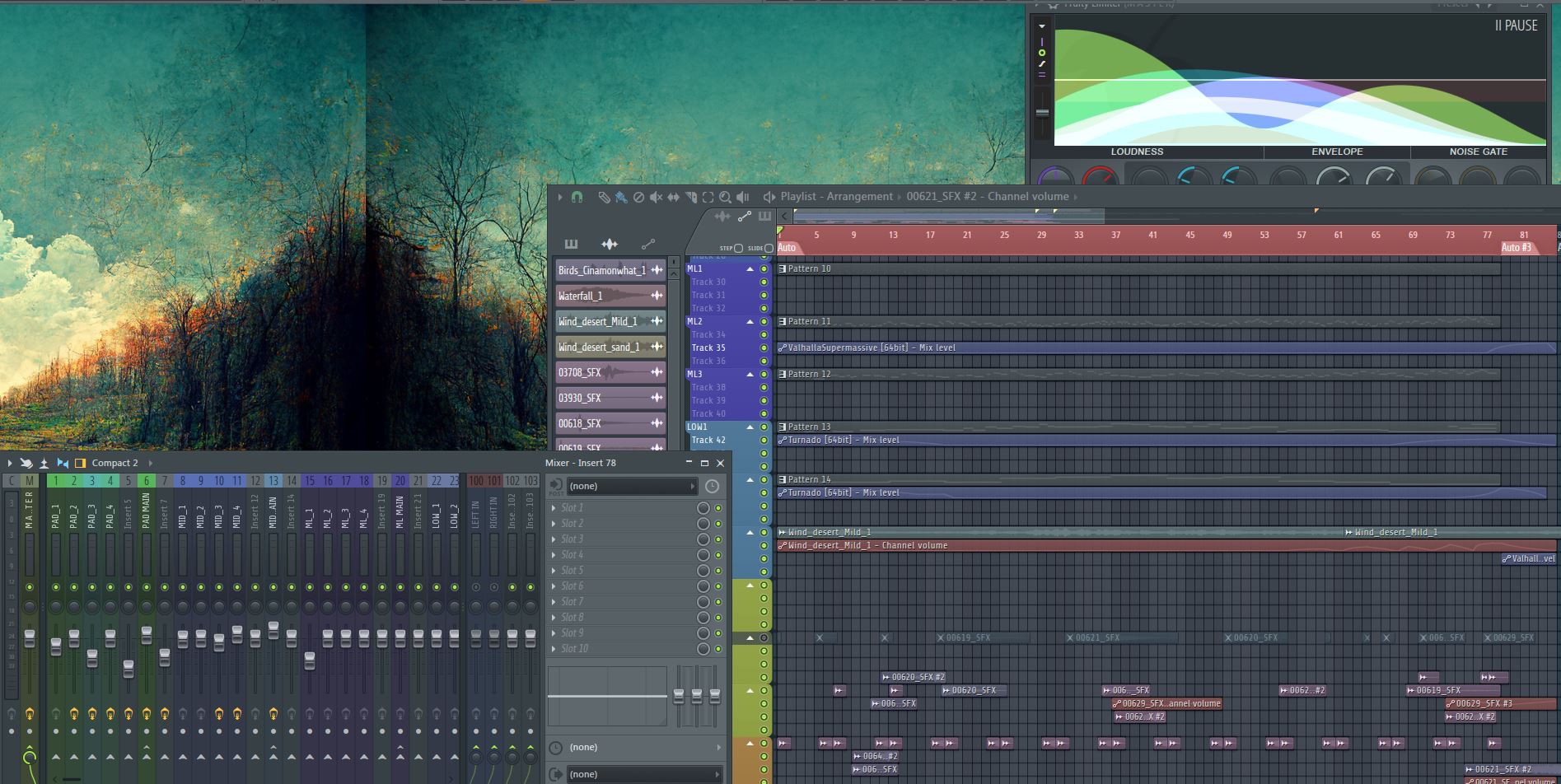The image size is (1561, 784).
Task: Choose the select tool in Playlist toolbar
Action: point(708,197)
